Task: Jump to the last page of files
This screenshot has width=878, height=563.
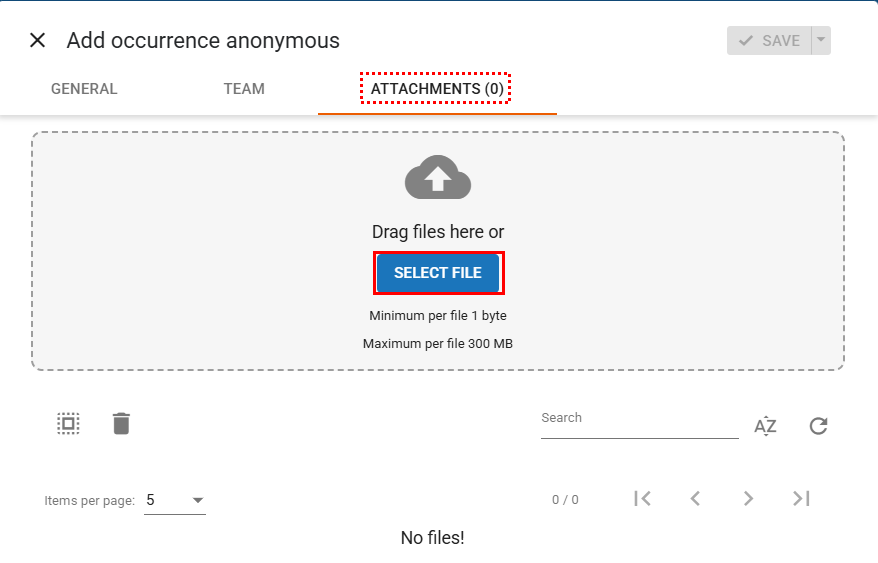Action: click(801, 498)
